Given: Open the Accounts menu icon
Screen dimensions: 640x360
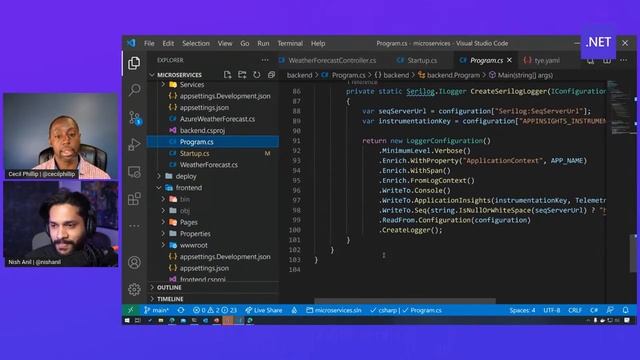Looking at the screenshot, I should [x=134, y=262].
